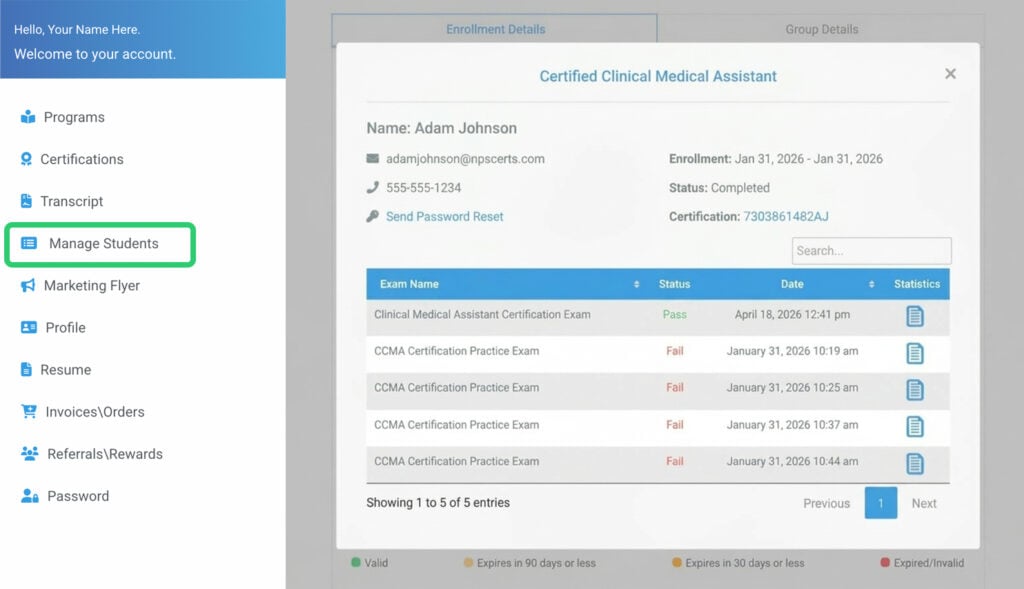Click the date April 18, 2026 12:41 pm
The width and height of the screenshot is (1024, 589).
792,314
